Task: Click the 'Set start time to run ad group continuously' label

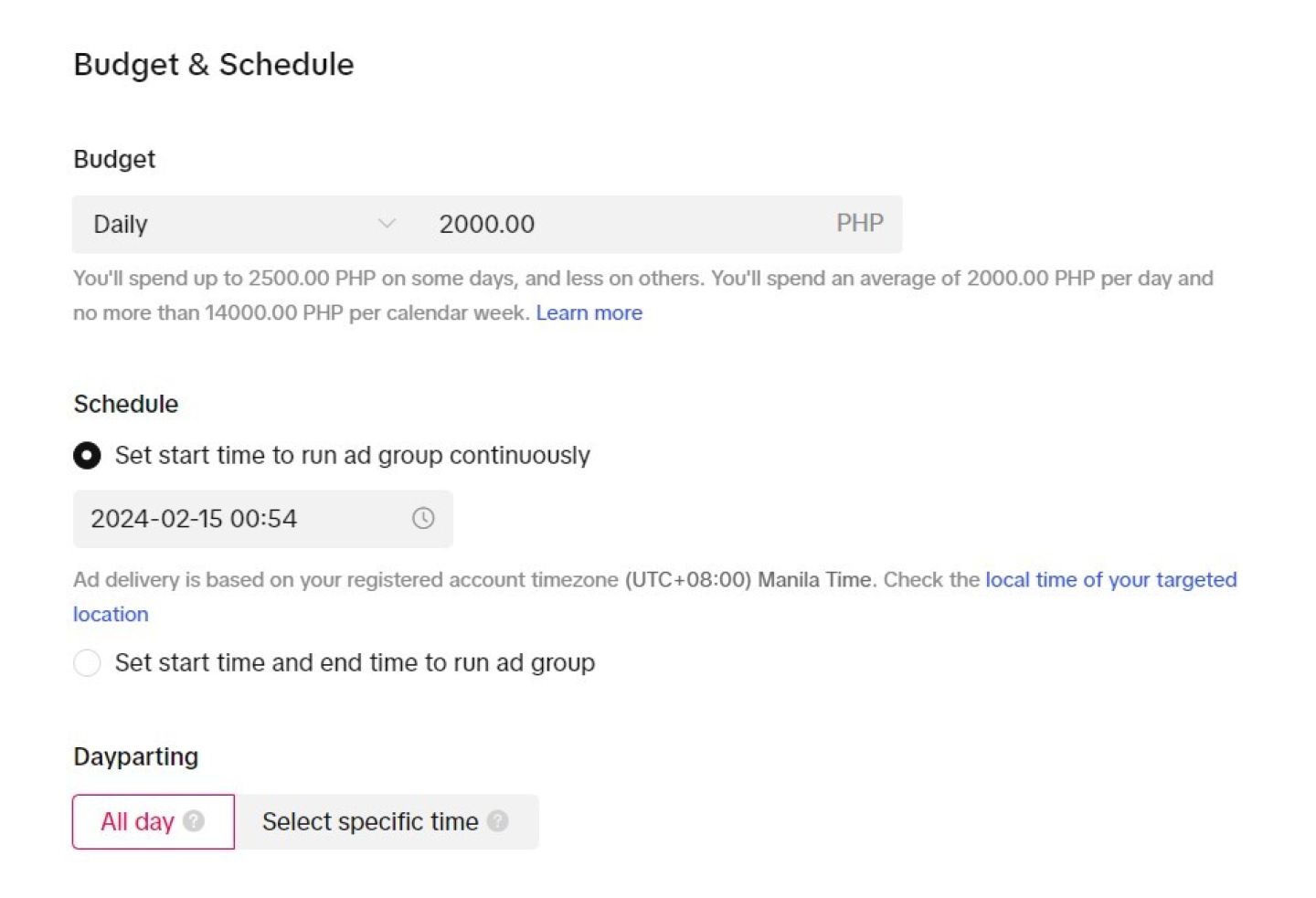Action: (x=352, y=455)
